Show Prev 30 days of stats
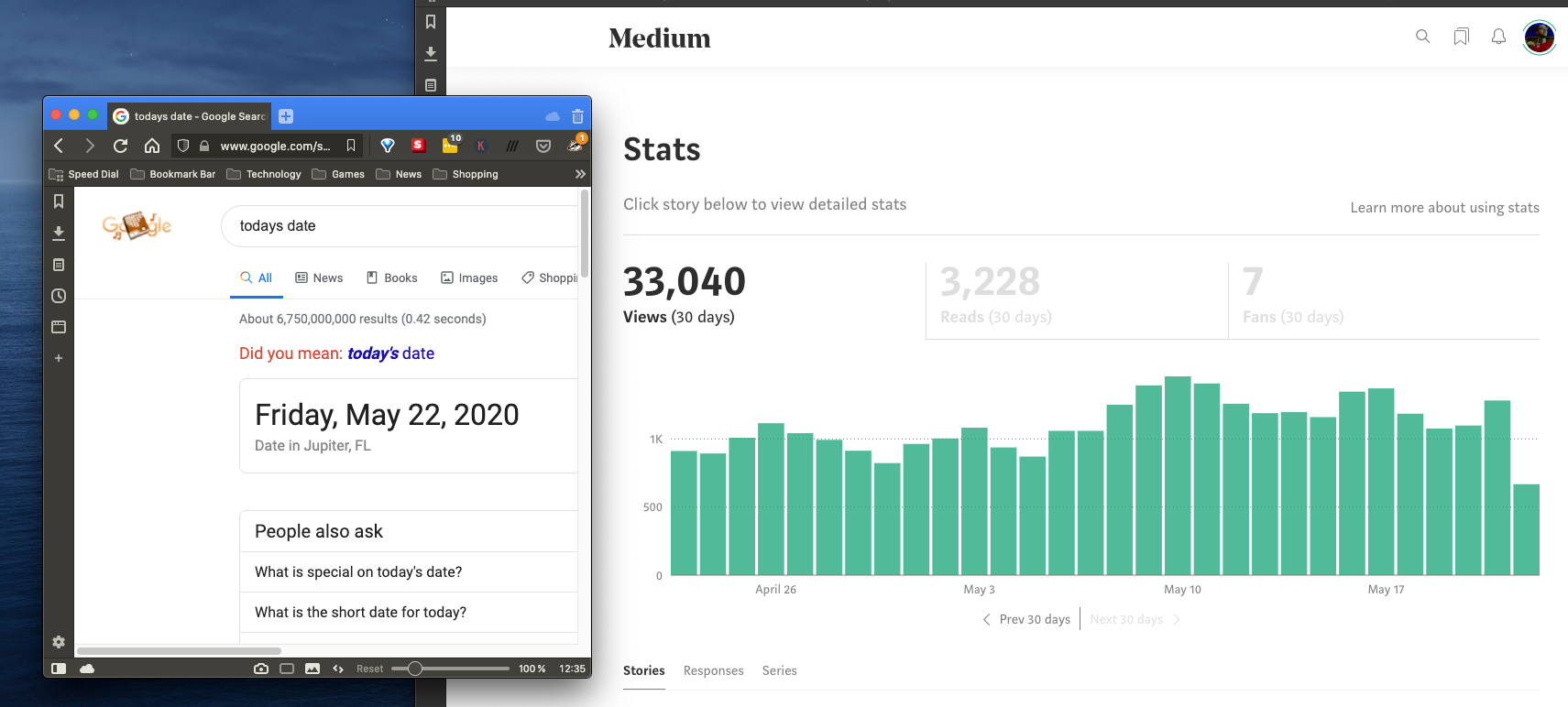 (x=1026, y=620)
